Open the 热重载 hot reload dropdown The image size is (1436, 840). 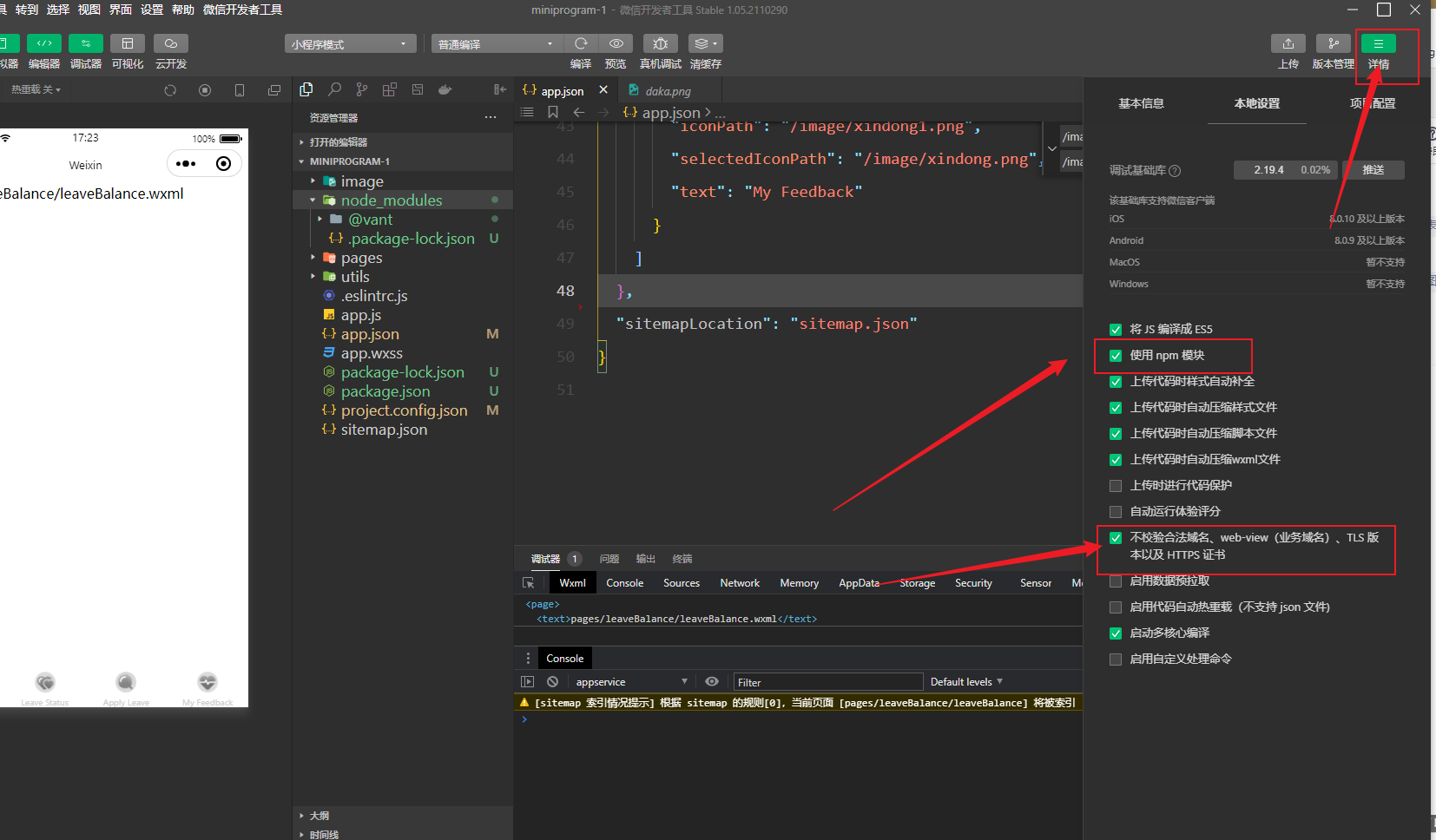coord(36,89)
